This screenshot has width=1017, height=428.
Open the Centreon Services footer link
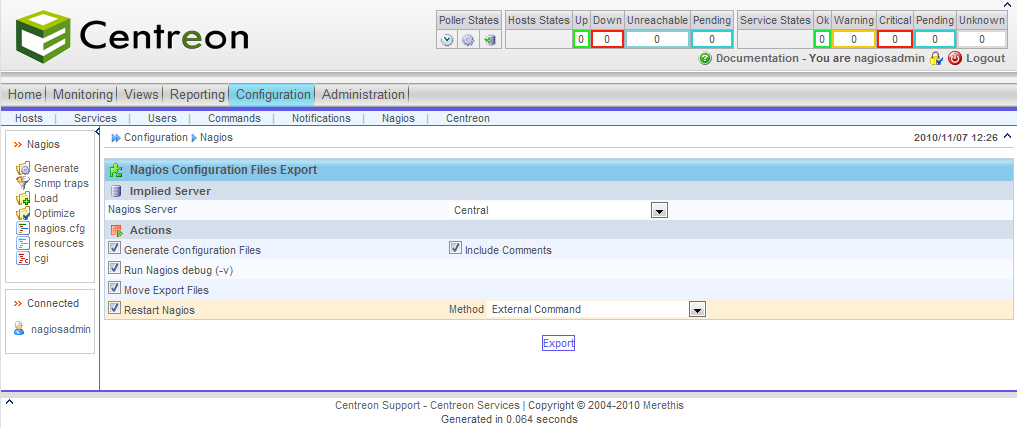475,406
